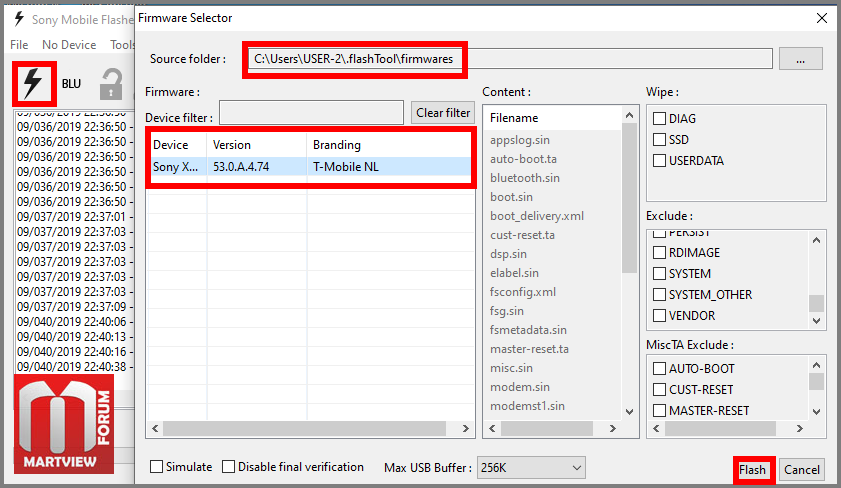Check SYSTEM_OTHER in the Exclude list
The image size is (841, 488).
pyautogui.click(x=659, y=294)
